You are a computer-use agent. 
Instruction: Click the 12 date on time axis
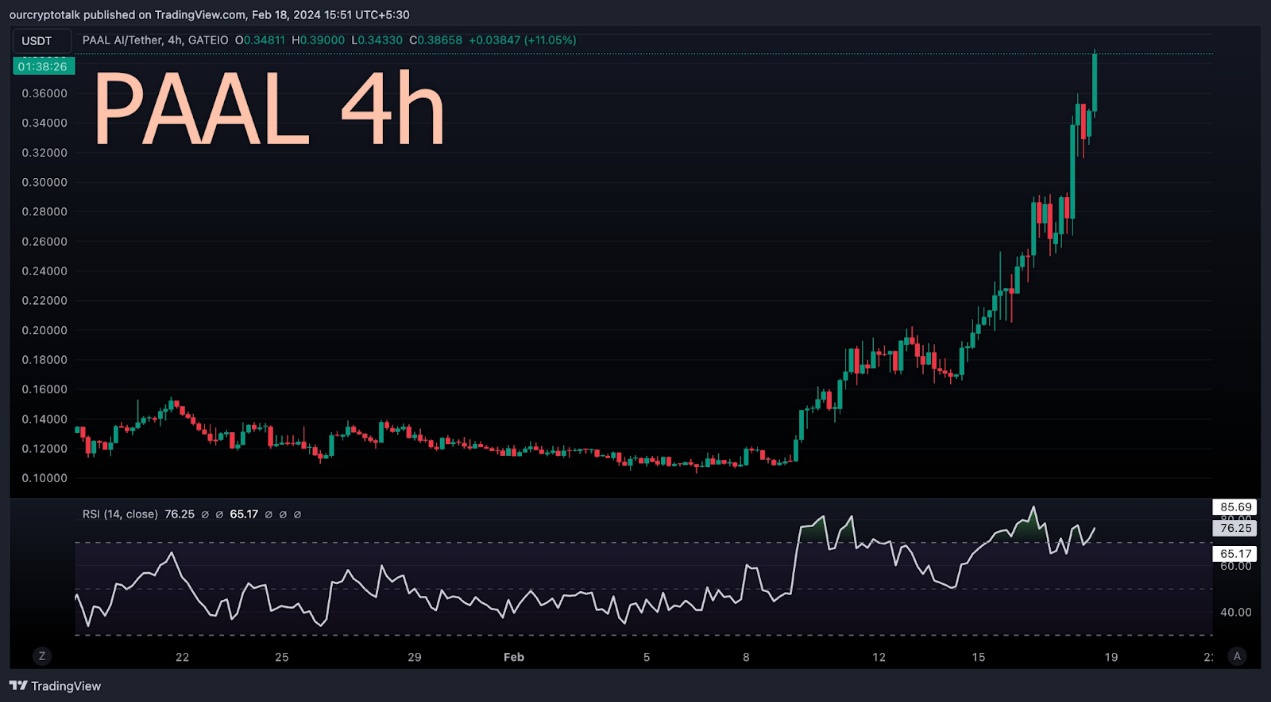879,657
